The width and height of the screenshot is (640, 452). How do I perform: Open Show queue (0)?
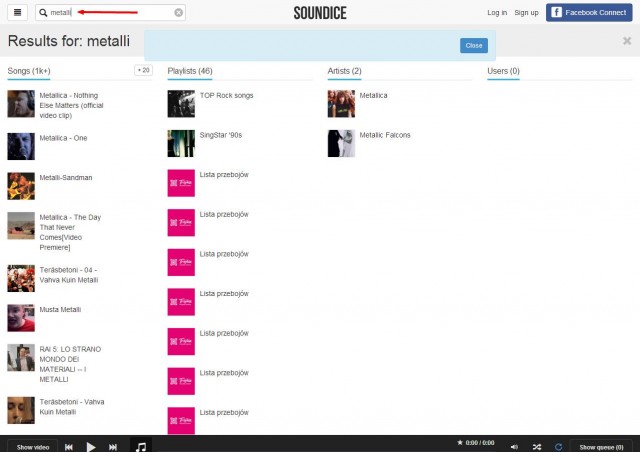coord(601,447)
